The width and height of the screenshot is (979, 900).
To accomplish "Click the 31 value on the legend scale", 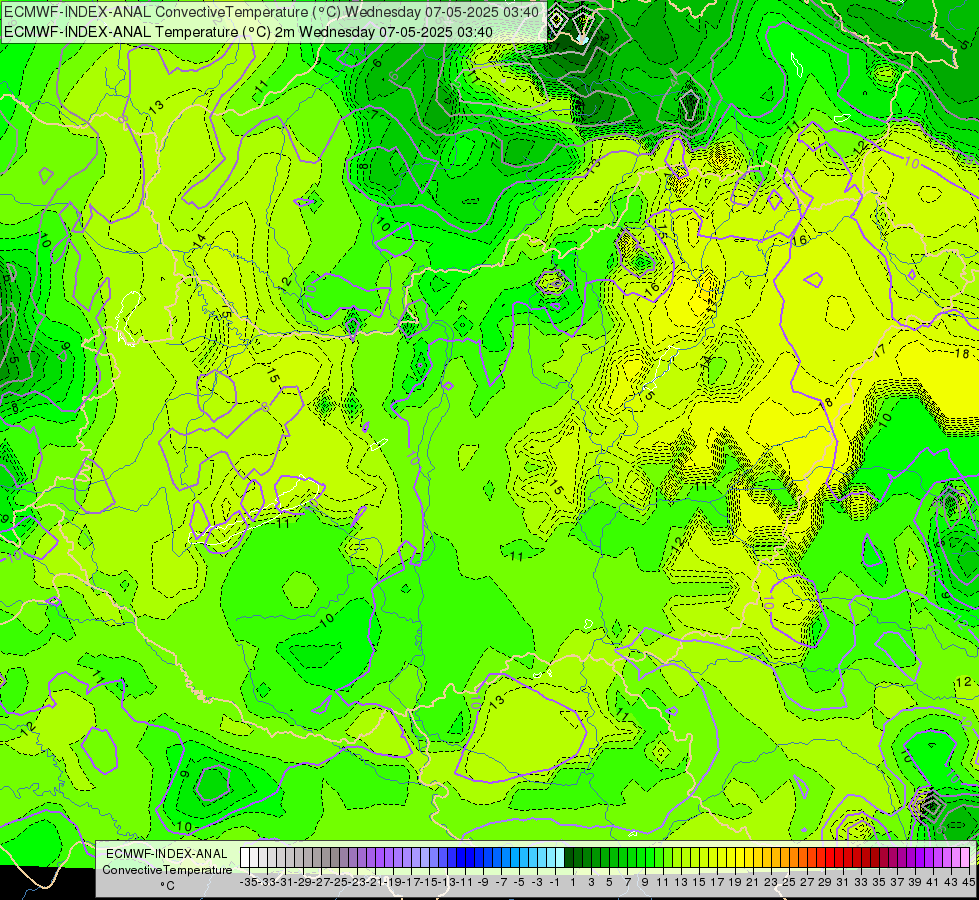I will pos(843,882).
